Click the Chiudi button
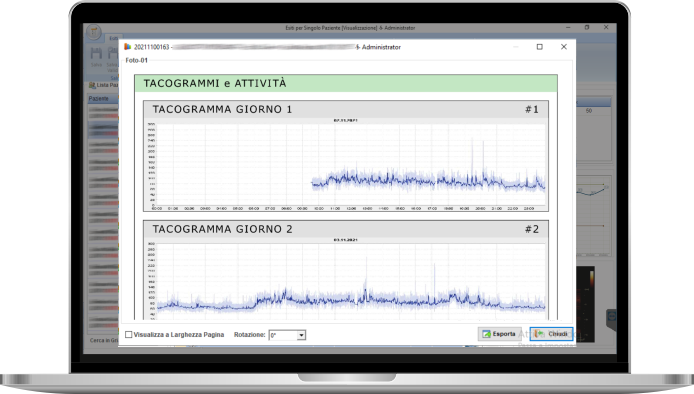The image size is (694, 394). tap(551, 334)
